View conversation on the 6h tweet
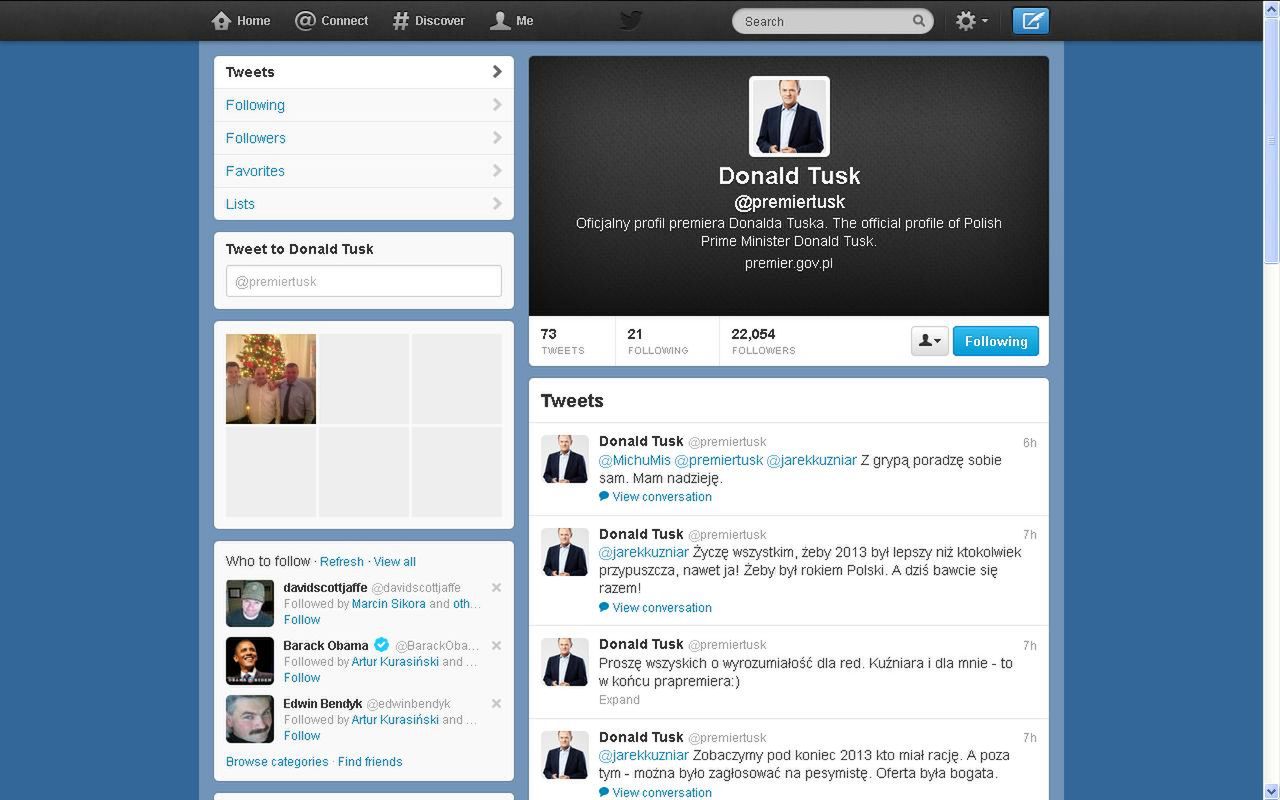The width and height of the screenshot is (1280, 800). (x=656, y=497)
